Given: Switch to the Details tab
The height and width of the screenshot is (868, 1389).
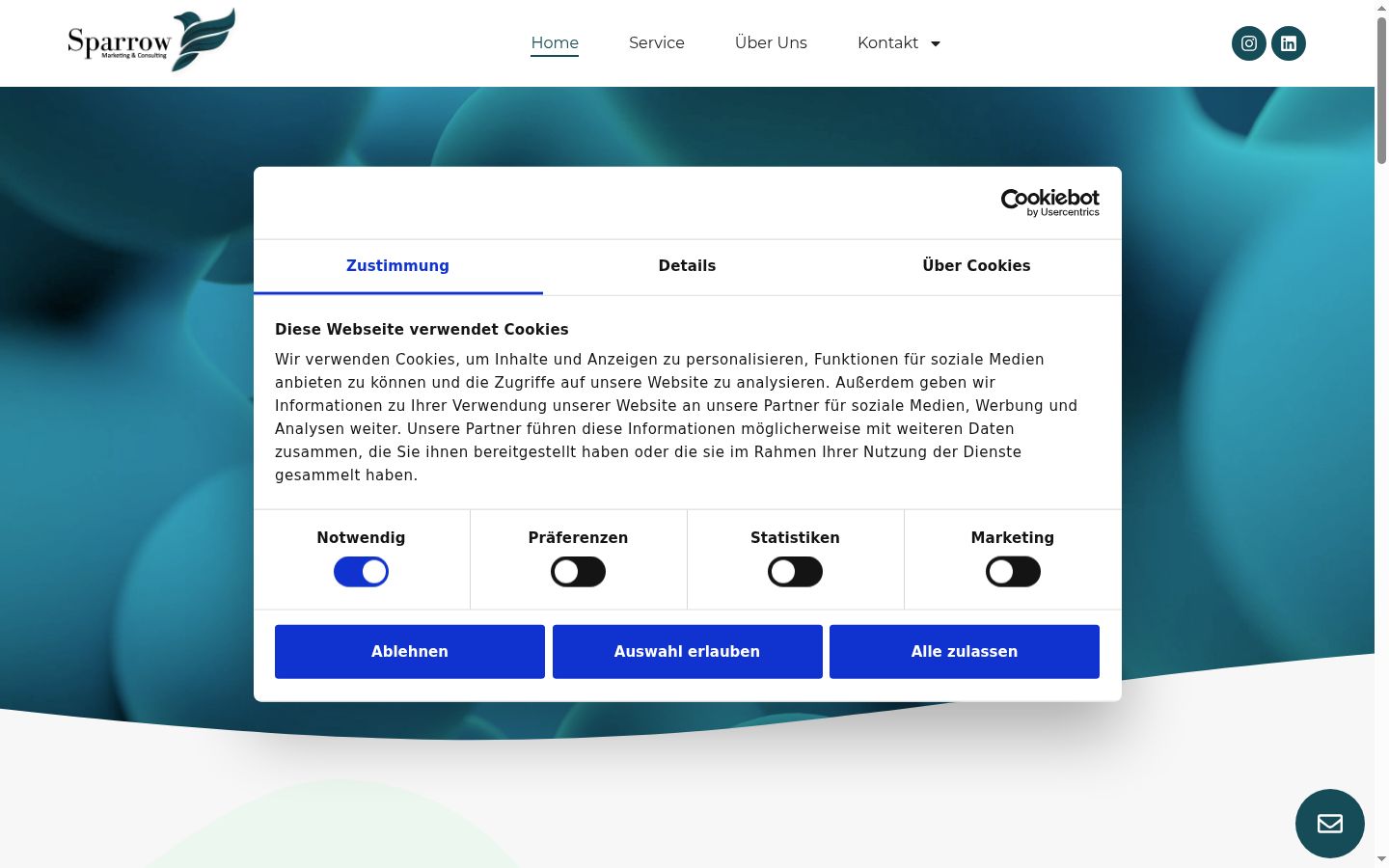Looking at the screenshot, I should coord(687,266).
